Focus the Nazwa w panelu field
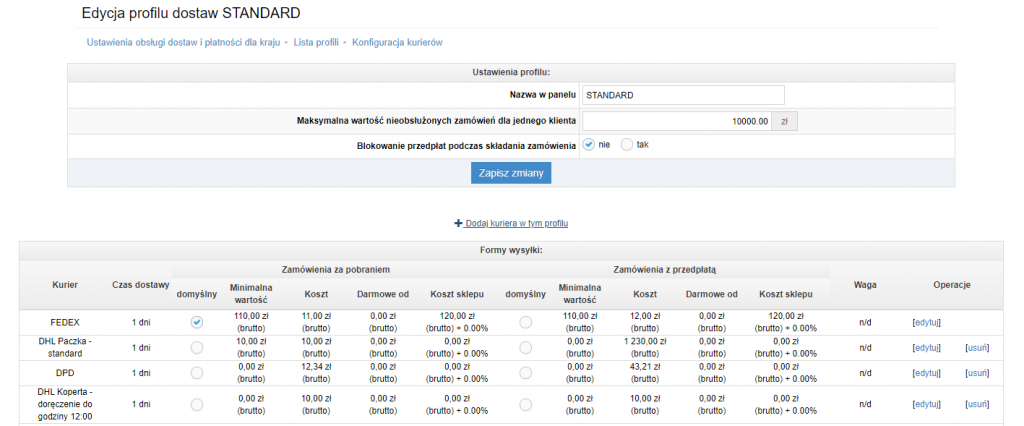The width and height of the screenshot is (1024, 426). click(x=682, y=95)
